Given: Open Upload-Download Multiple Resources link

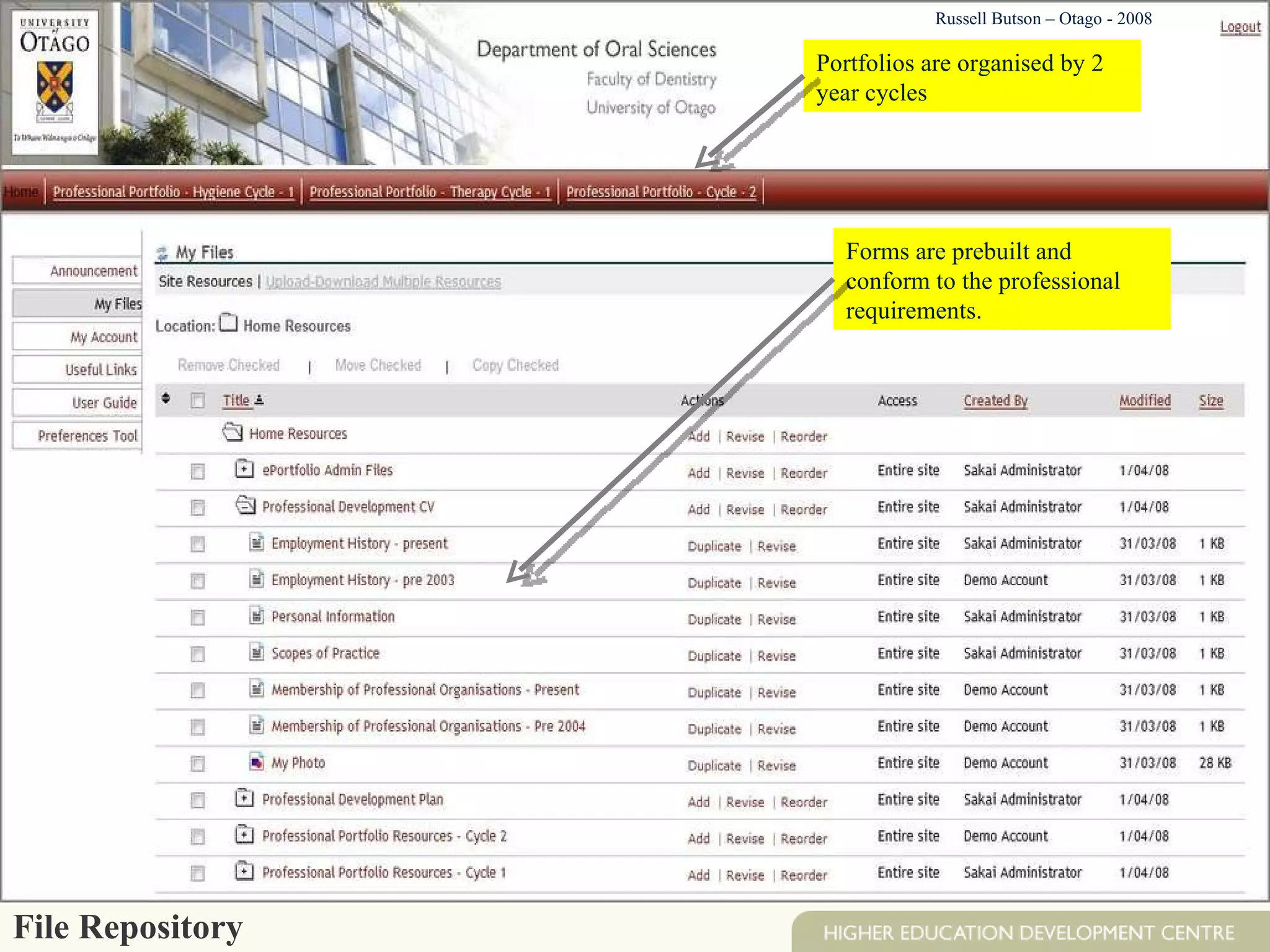Looking at the screenshot, I should coord(383,281).
